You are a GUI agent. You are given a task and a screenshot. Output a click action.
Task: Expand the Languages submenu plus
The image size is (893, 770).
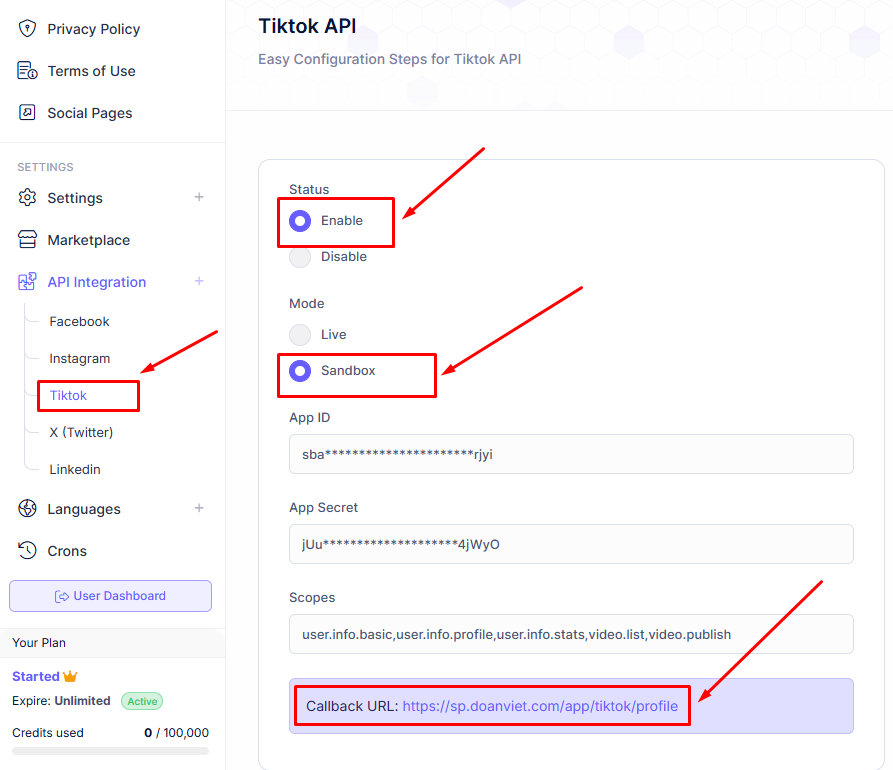(199, 508)
